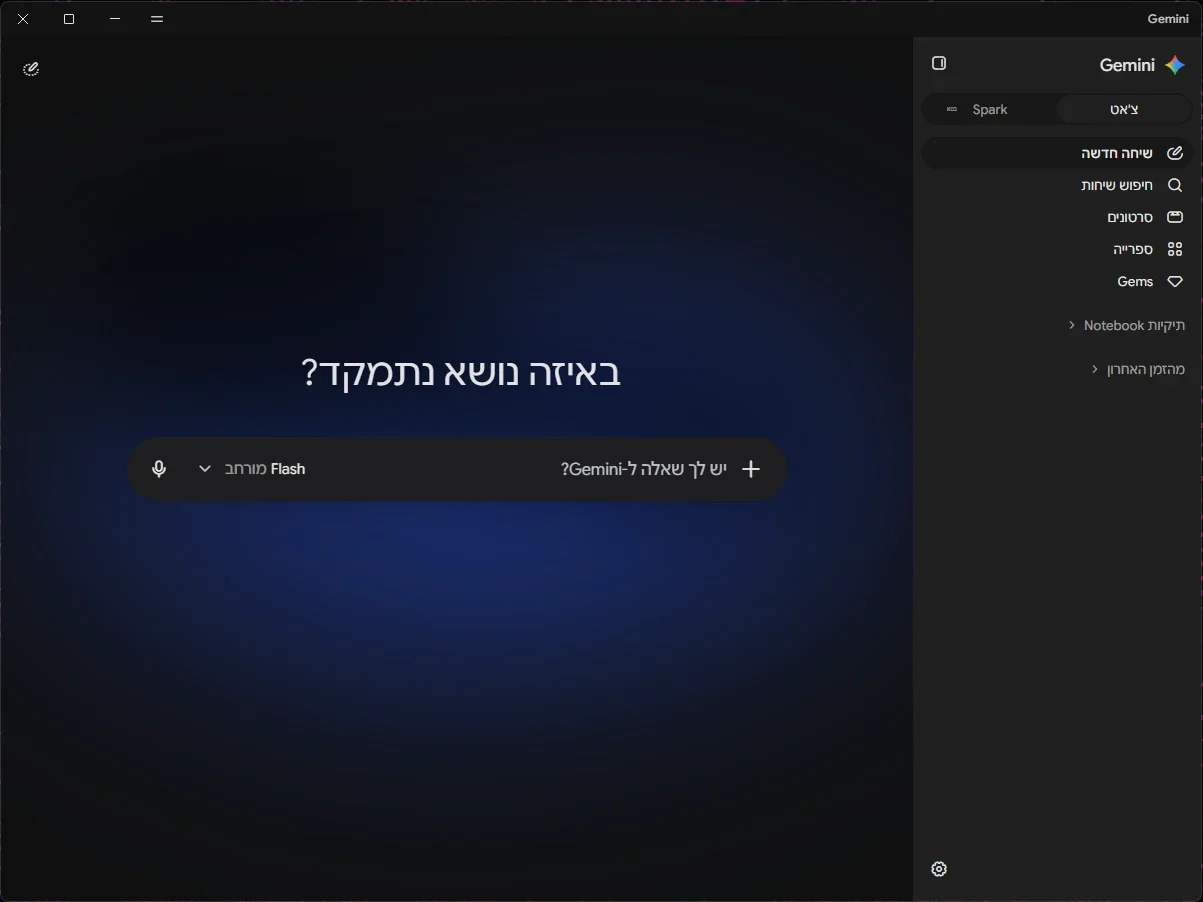Screen dimensions: 1203x902
Task: Click the magnifier icon beside חיפוש שיחות
Action: click(x=1175, y=185)
